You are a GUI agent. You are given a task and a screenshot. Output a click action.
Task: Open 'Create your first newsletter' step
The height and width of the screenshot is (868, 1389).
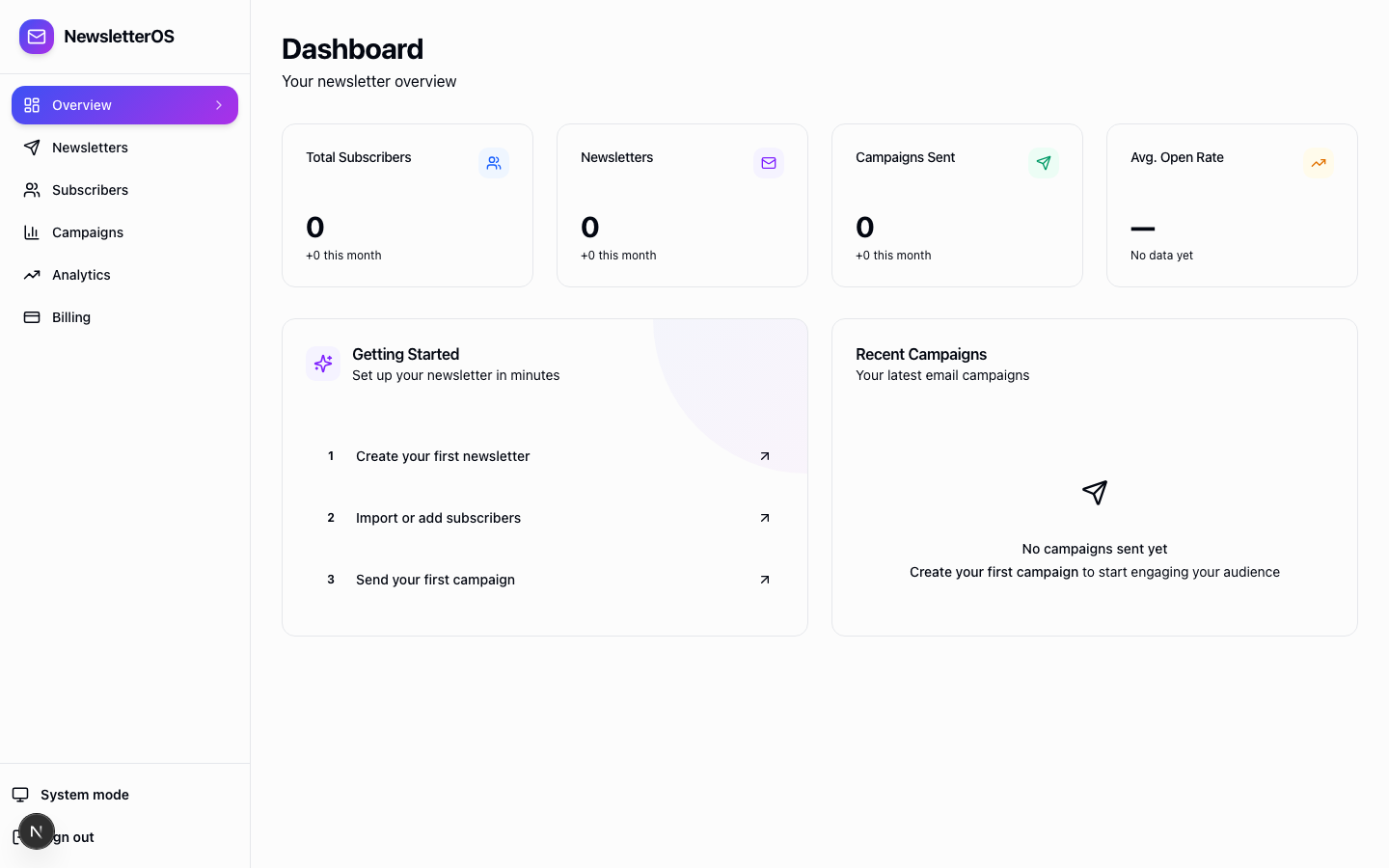[x=545, y=456]
